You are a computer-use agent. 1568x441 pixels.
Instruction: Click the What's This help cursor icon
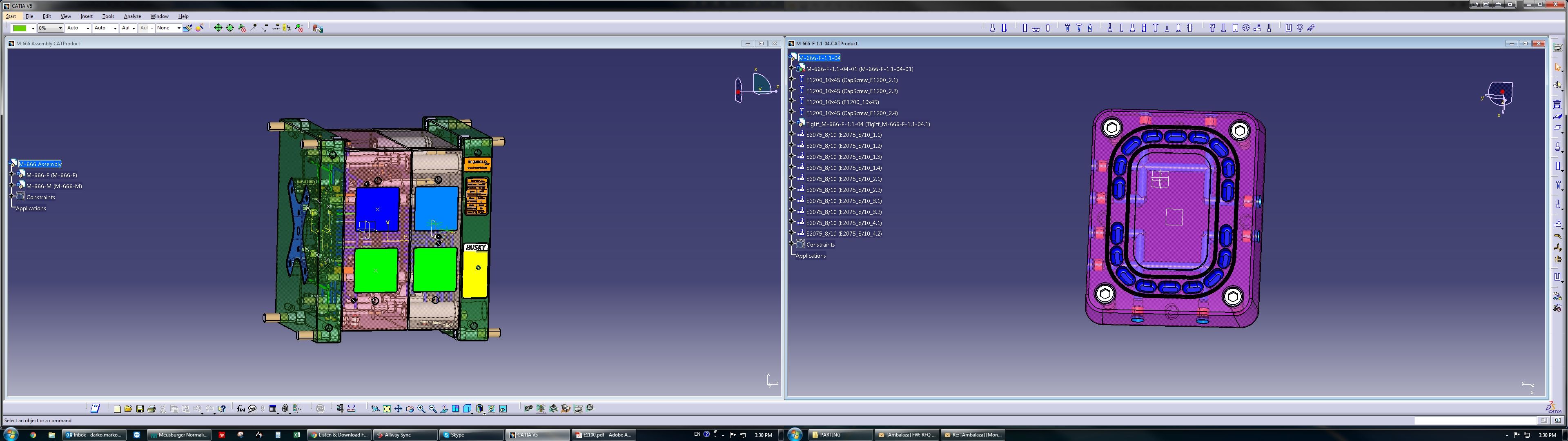coord(222,409)
